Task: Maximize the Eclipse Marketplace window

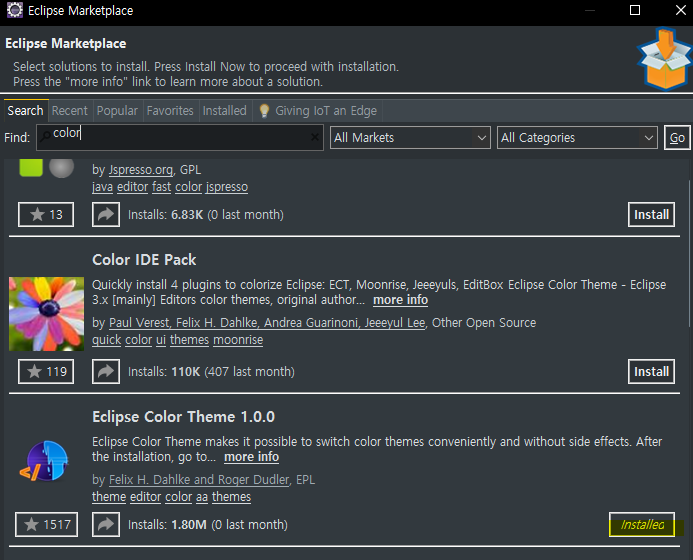Action: coord(635,10)
